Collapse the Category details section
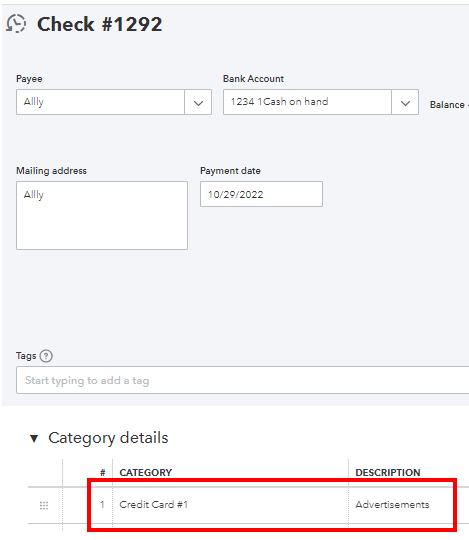 coord(34,438)
